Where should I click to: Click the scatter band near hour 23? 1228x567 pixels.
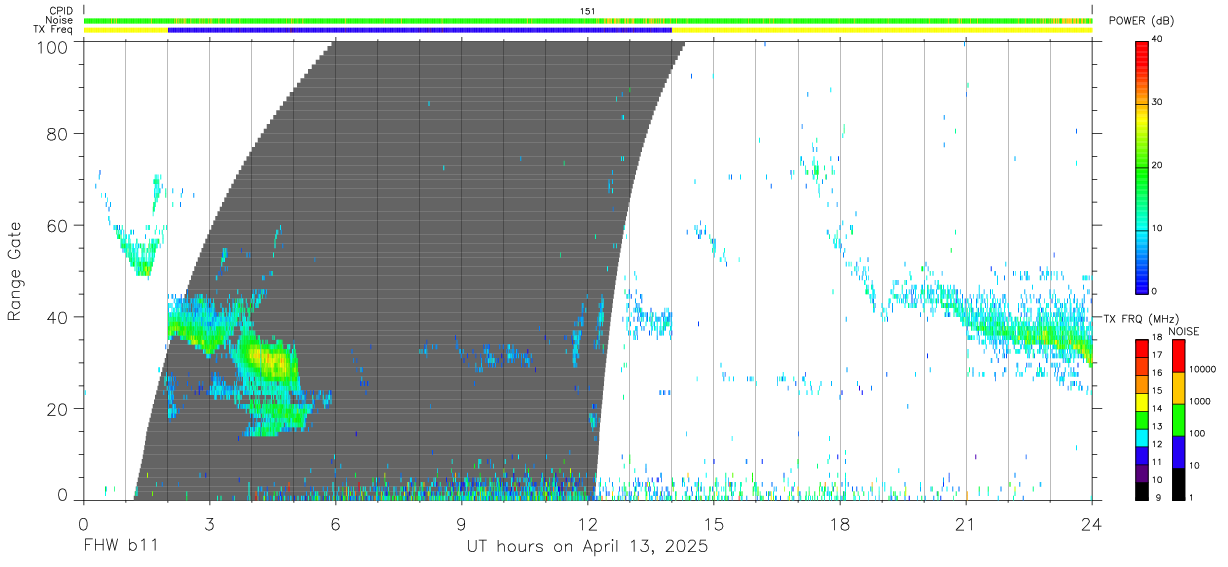pyautogui.click(x=1050, y=337)
